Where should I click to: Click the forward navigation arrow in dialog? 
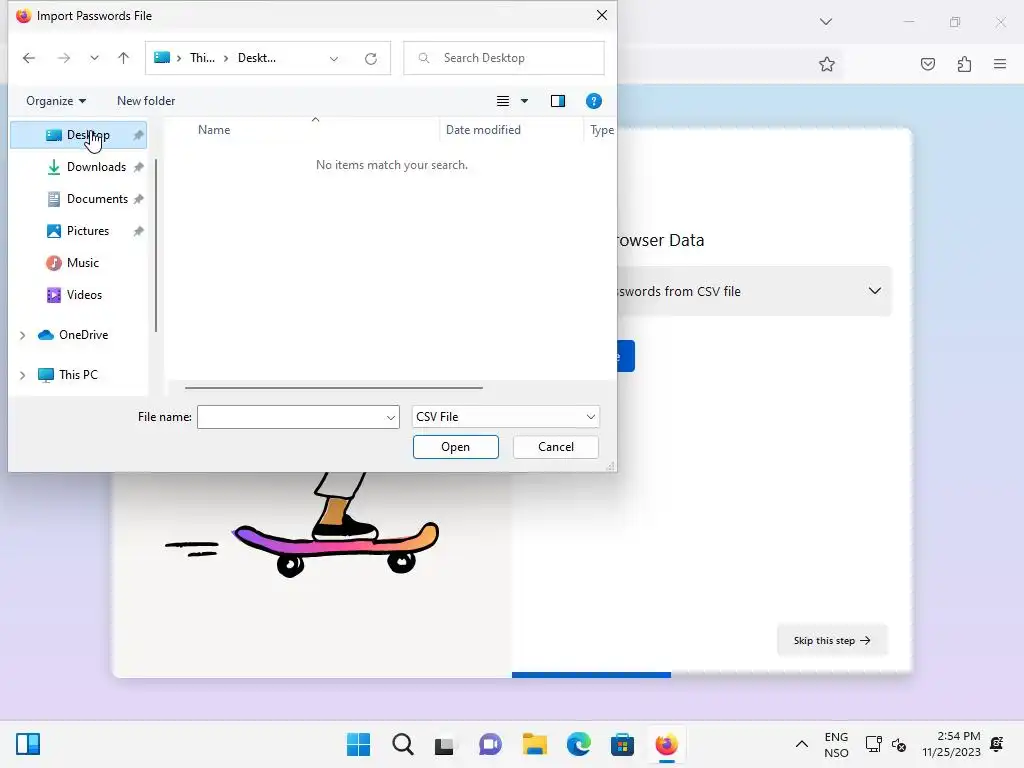63,58
